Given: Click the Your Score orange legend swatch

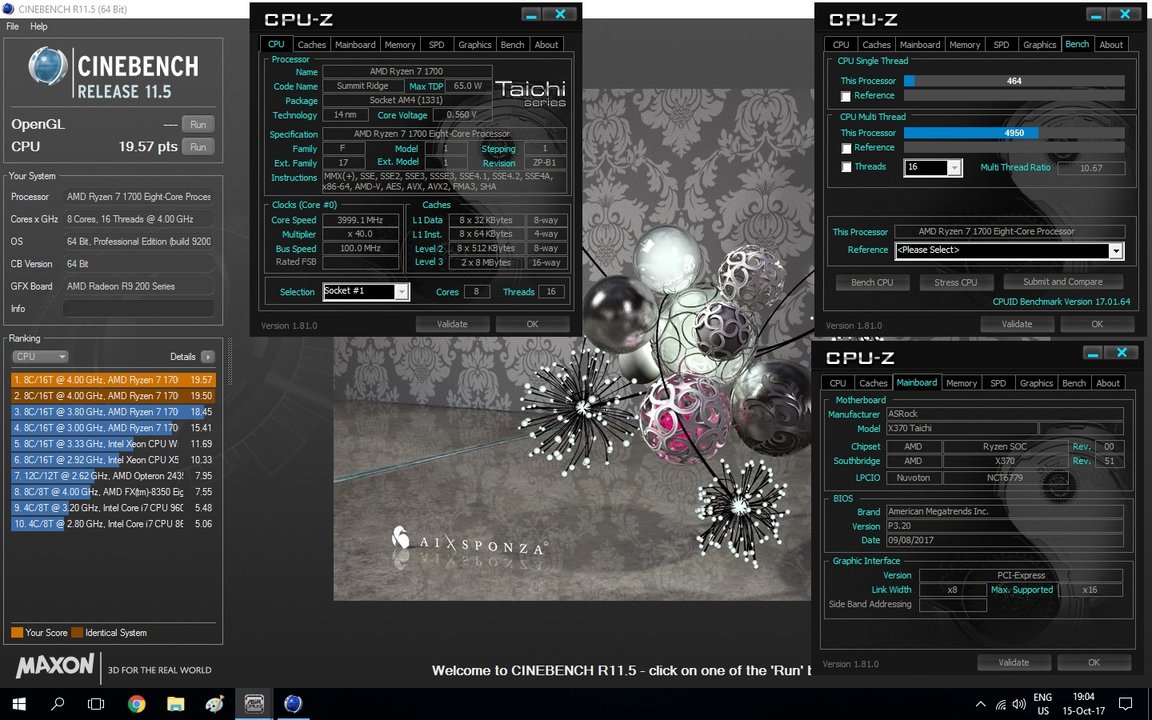Looking at the screenshot, I should (17, 633).
